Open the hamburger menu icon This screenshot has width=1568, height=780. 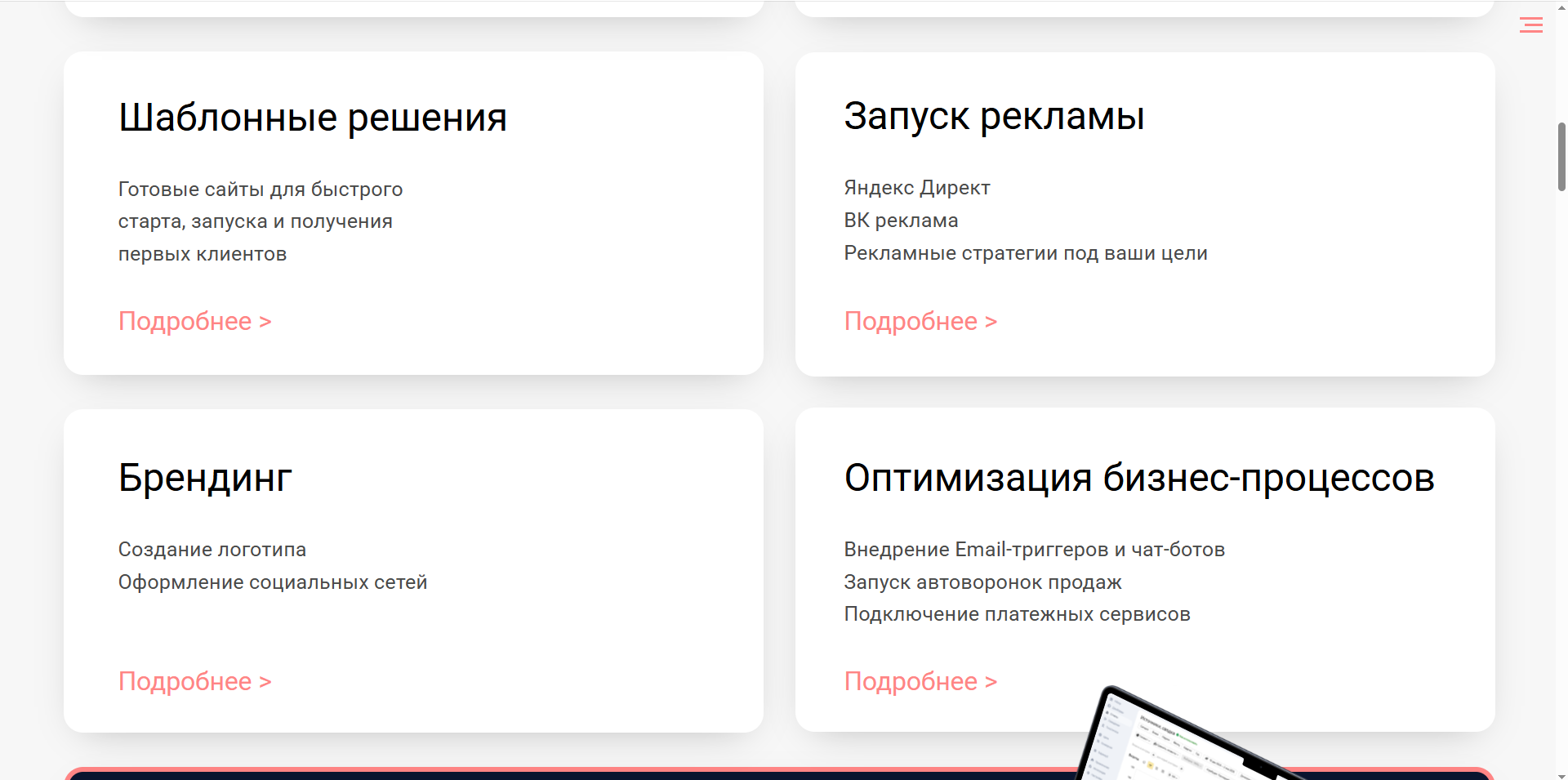click(1531, 25)
